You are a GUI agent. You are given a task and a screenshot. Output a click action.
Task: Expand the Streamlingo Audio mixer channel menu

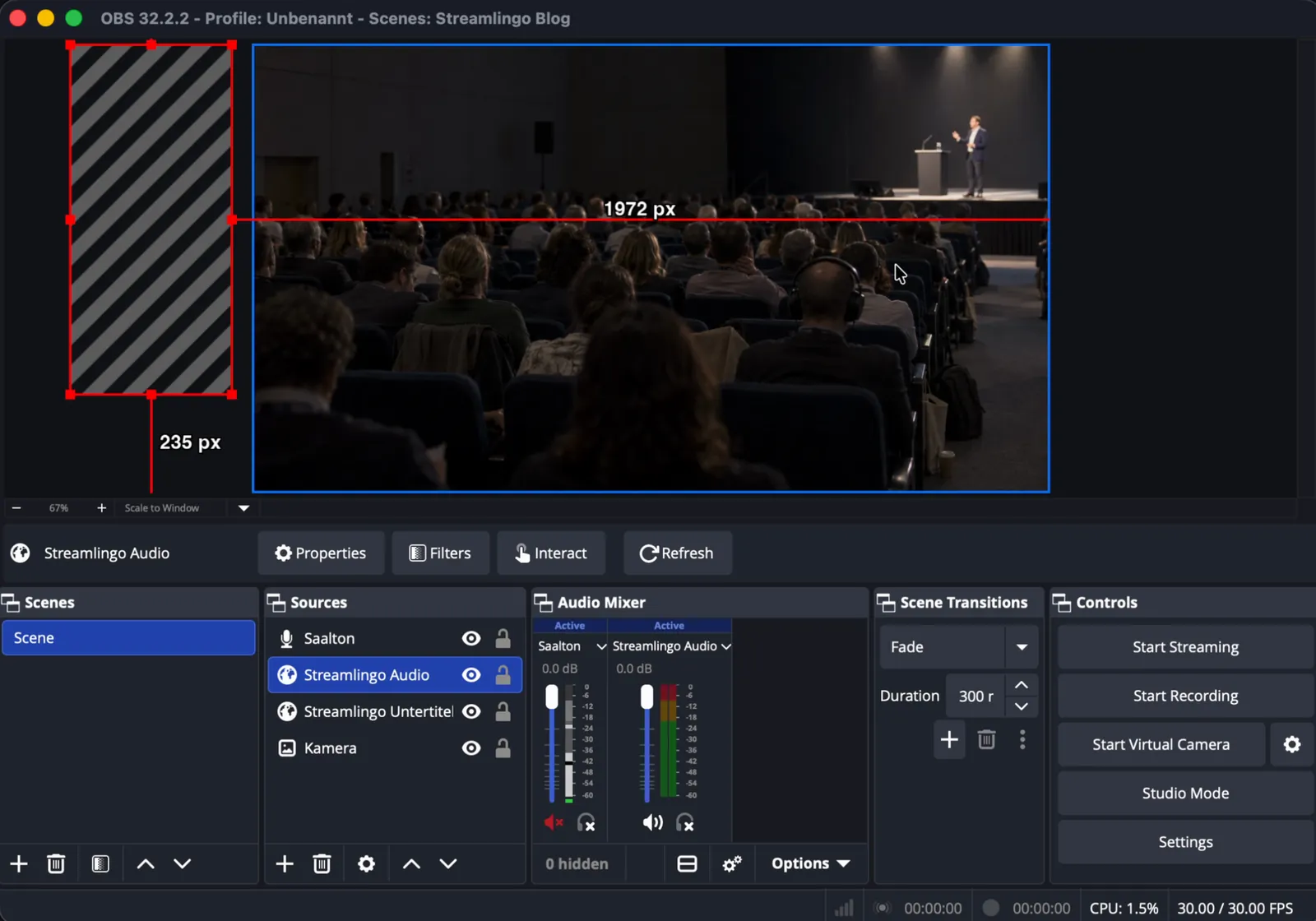(x=726, y=646)
